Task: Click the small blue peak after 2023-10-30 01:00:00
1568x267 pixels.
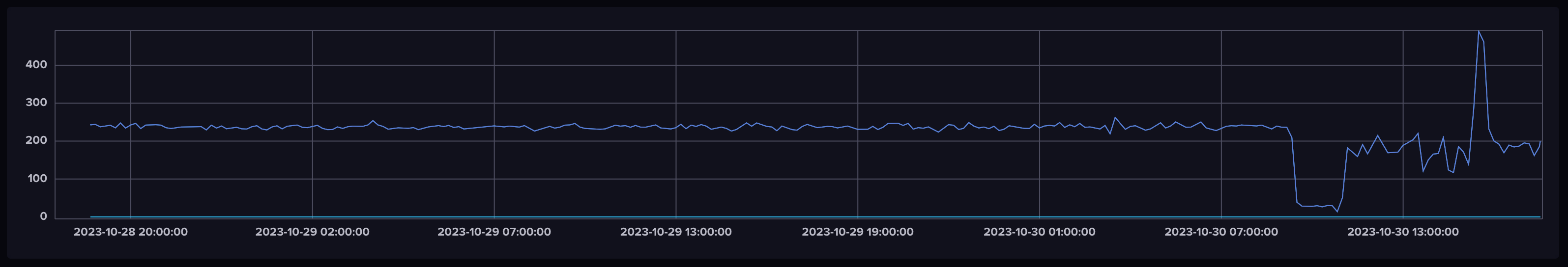Action: (x=1114, y=117)
